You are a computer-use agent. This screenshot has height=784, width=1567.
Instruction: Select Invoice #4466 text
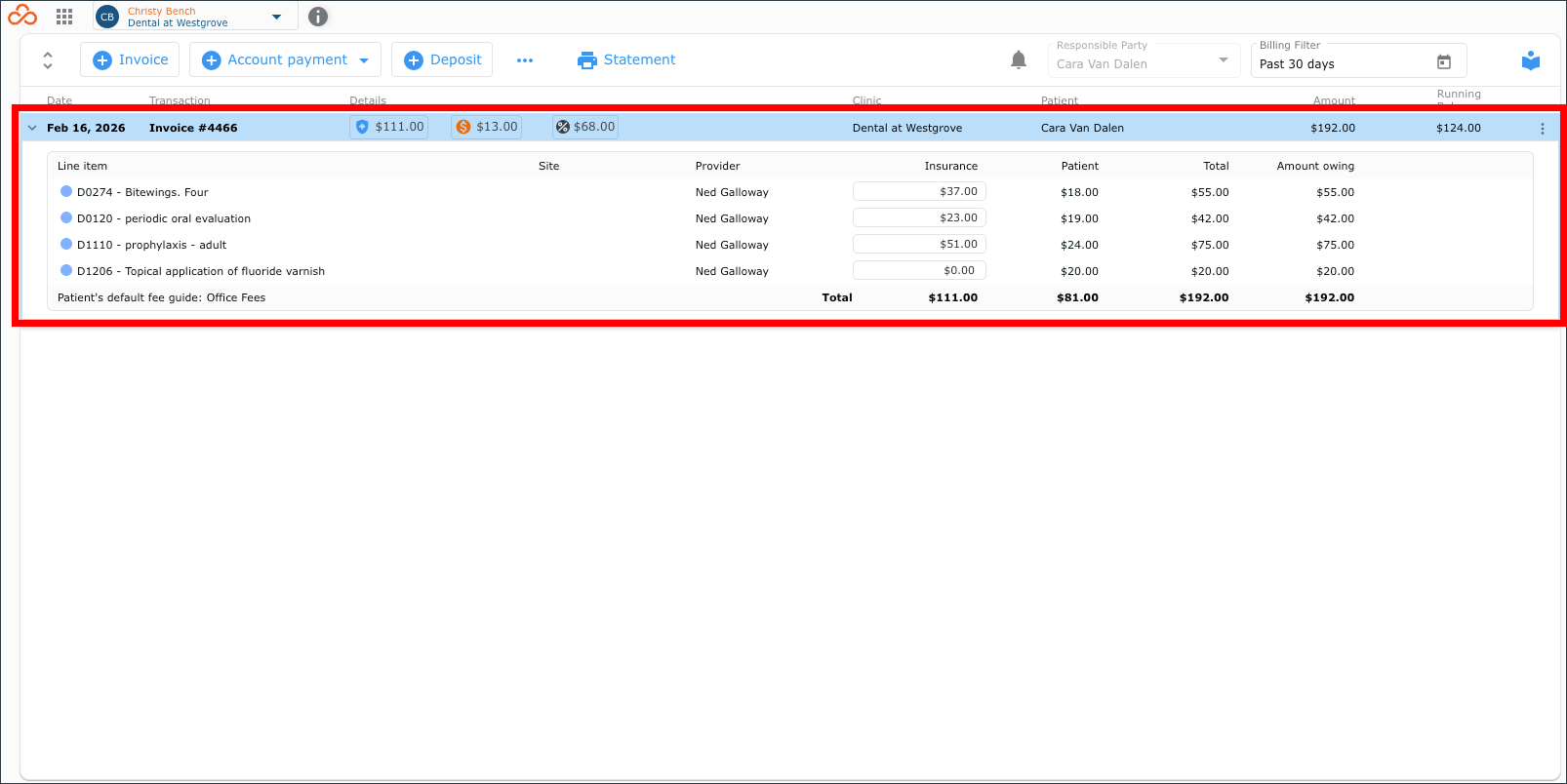point(193,128)
